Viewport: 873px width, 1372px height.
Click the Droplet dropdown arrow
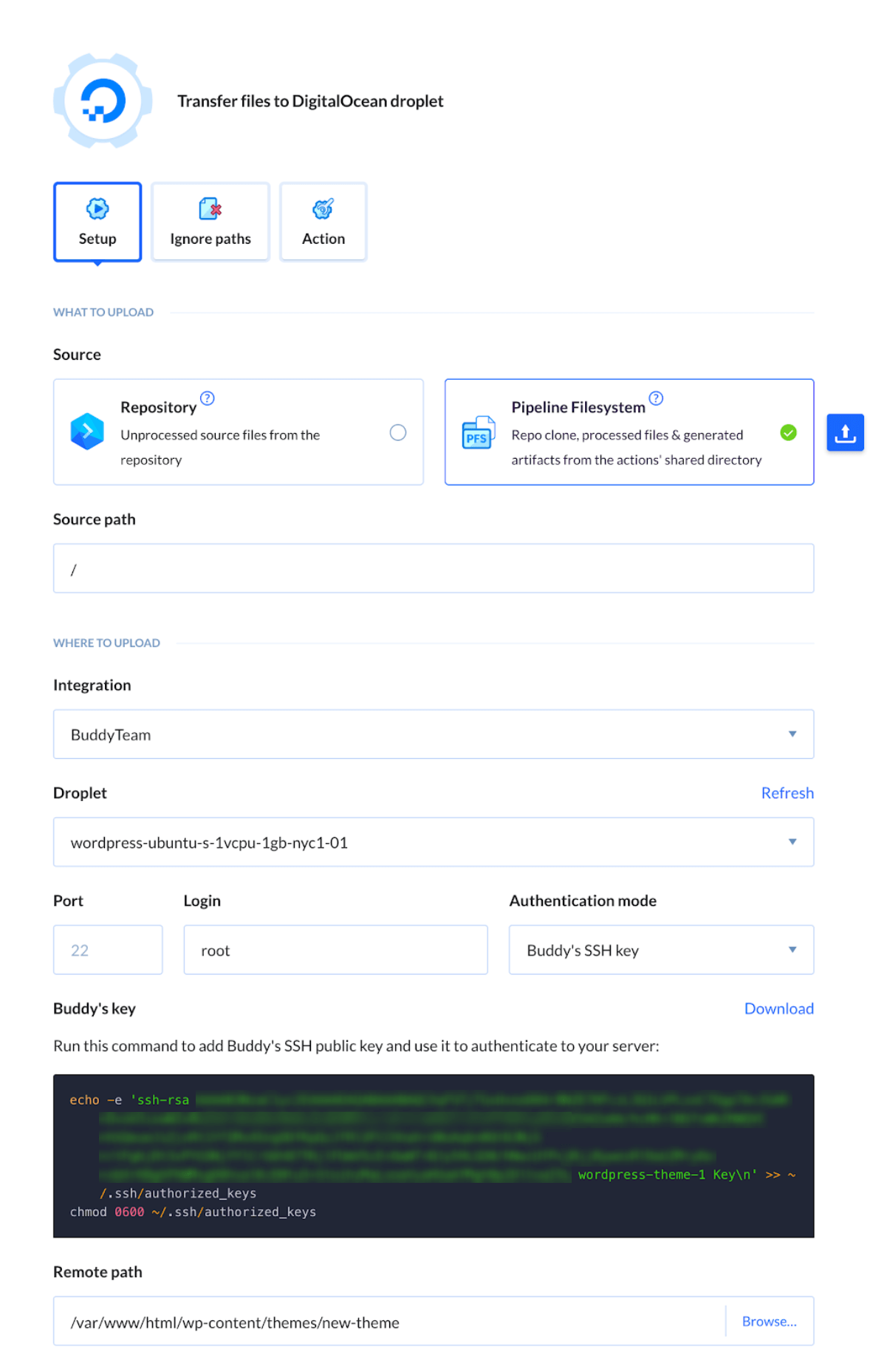click(x=792, y=842)
